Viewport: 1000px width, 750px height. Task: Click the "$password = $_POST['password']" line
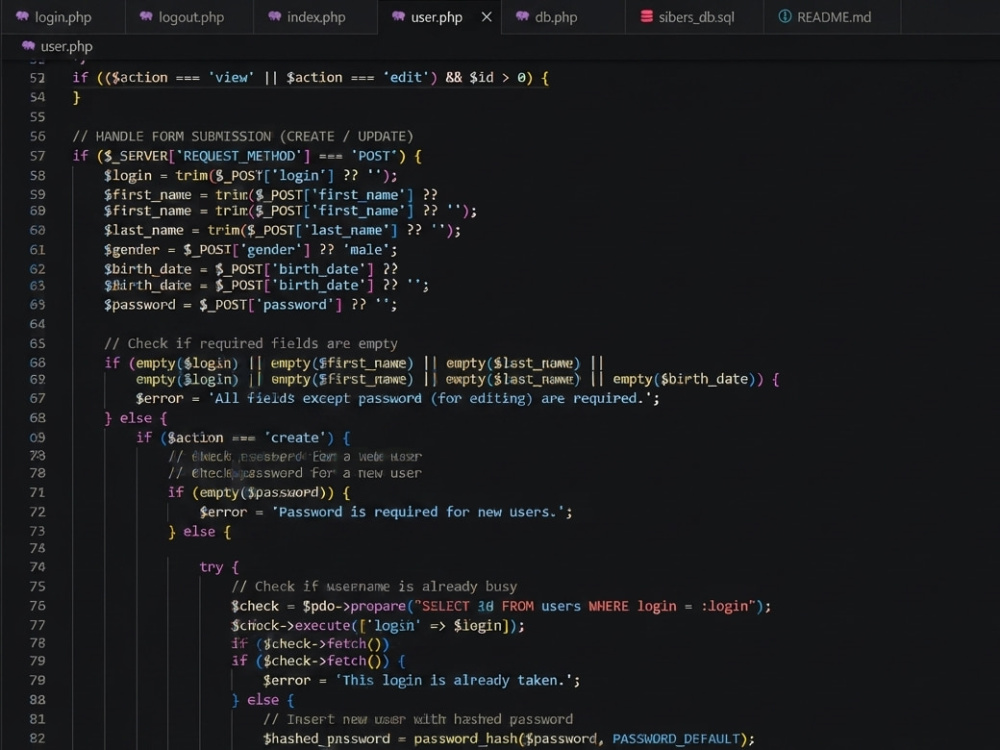[250, 305]
